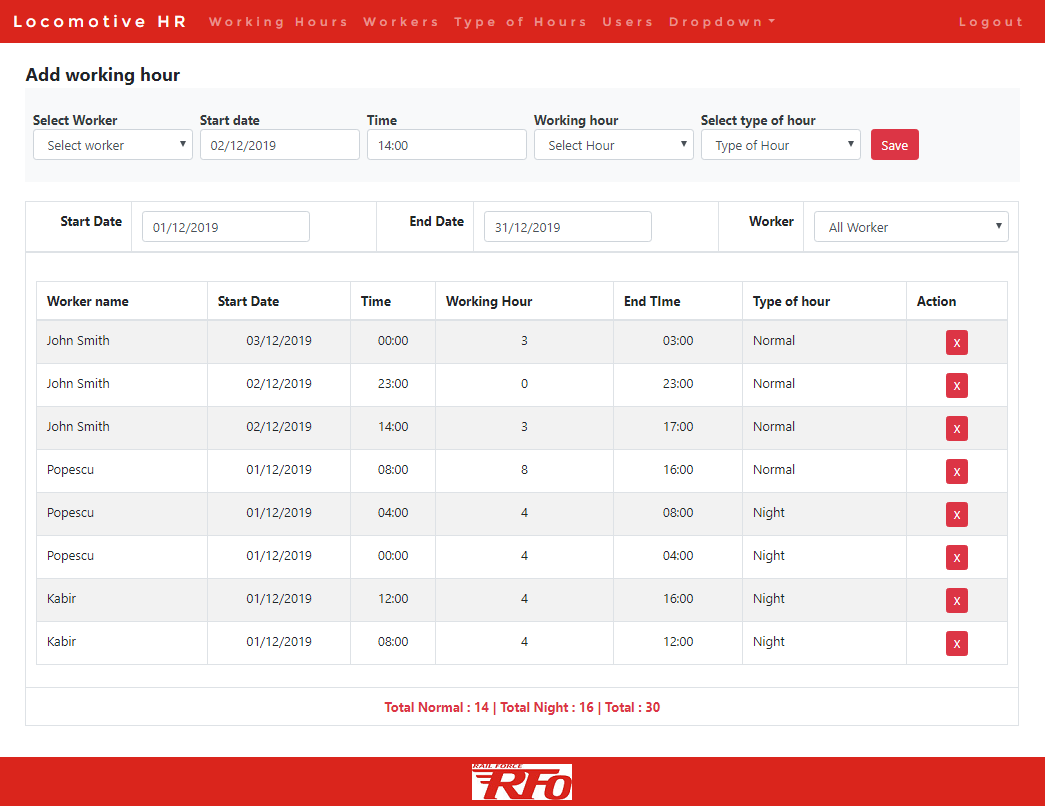Viewport: 1045px width, 806px height.
Task: Delete John Smith's 03/12/2019 00:00 entry
Action: 956,343
